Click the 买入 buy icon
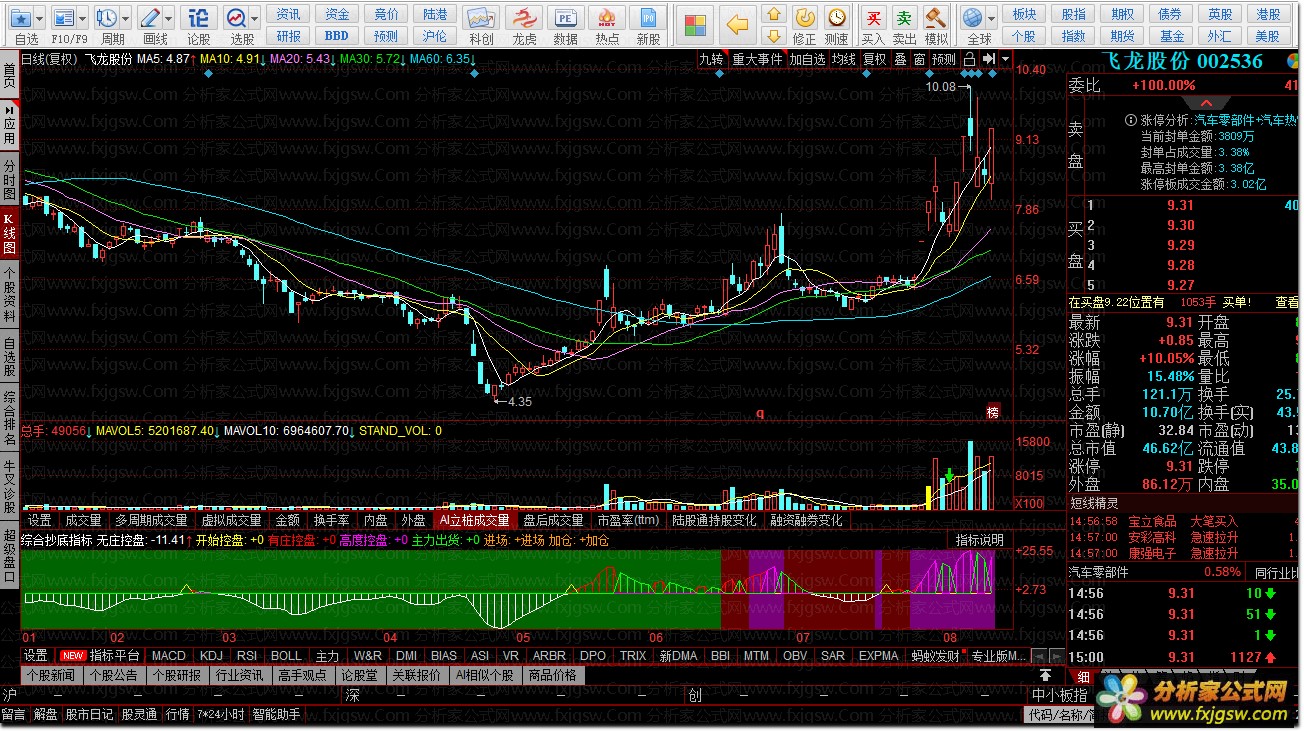 point(874,18)
